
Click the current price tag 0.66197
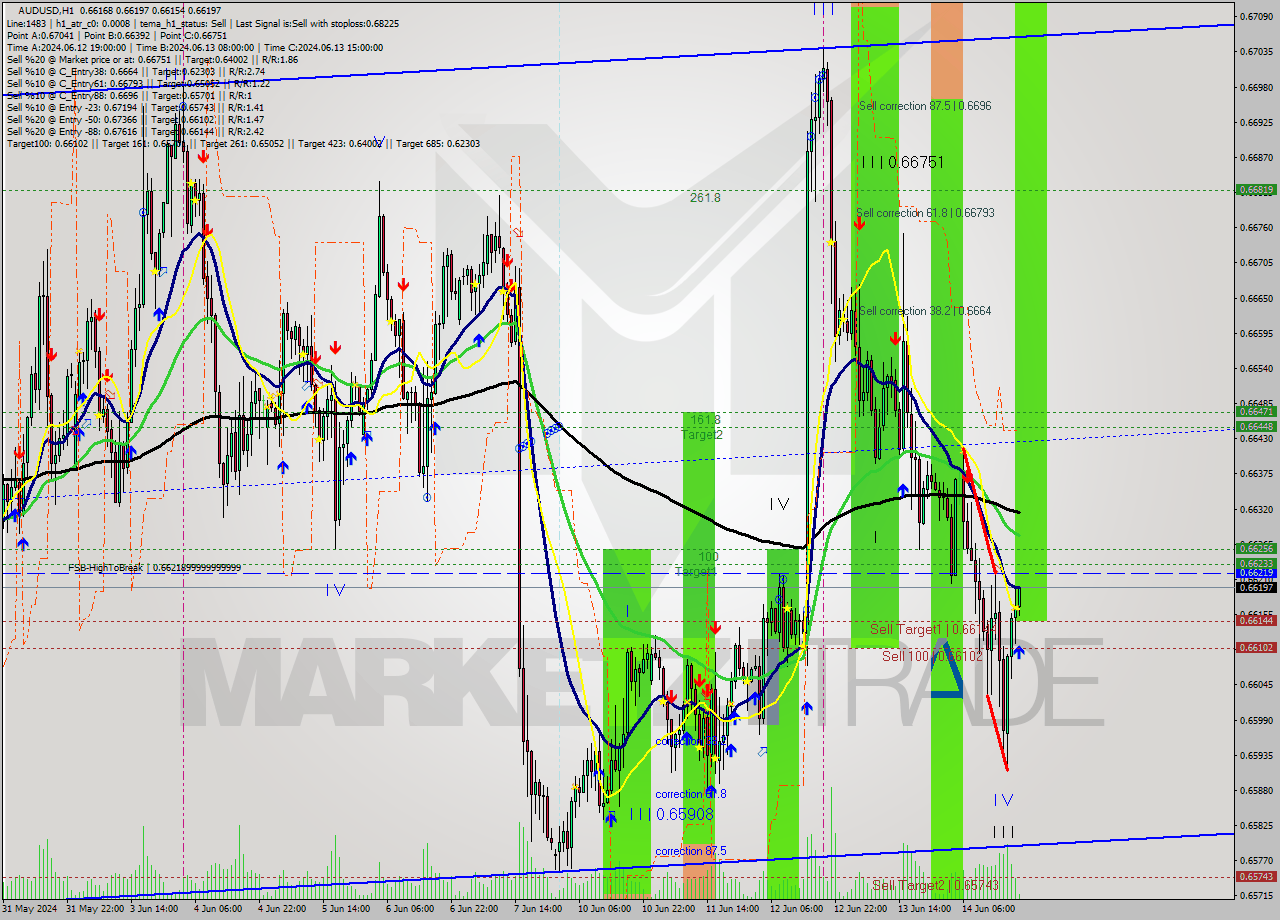1257,588
